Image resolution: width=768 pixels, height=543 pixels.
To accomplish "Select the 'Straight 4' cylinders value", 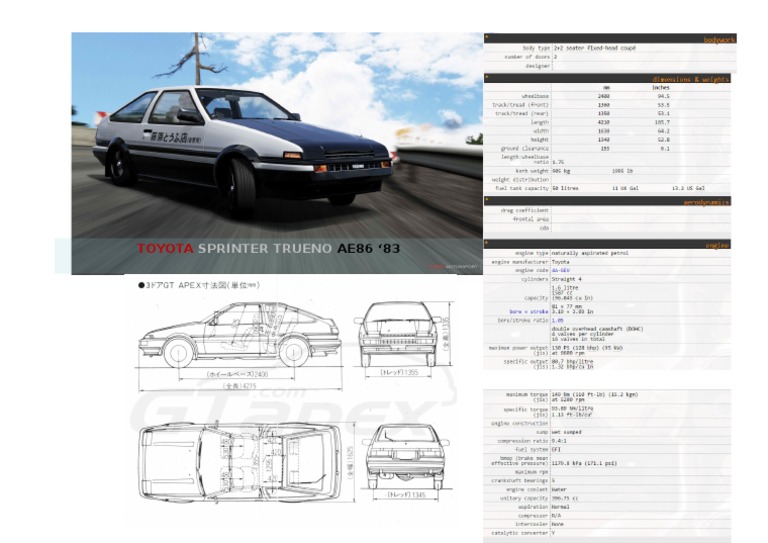I will tap(567, 279).
